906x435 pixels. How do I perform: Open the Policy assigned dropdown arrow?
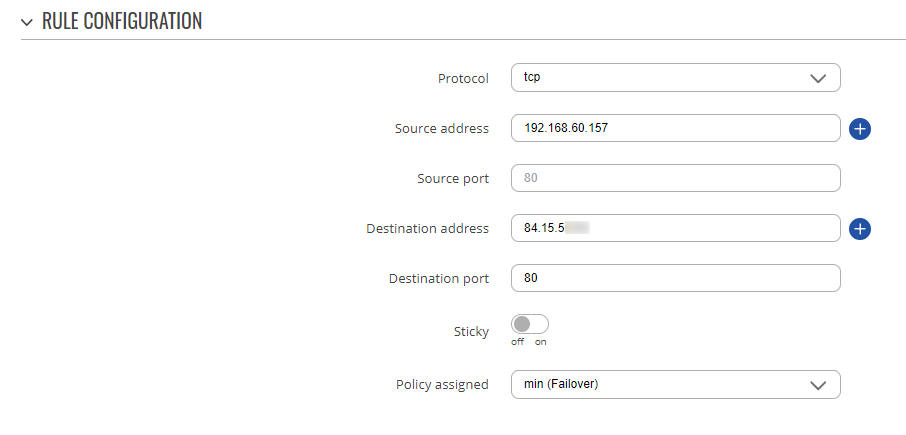click(818, 385)
